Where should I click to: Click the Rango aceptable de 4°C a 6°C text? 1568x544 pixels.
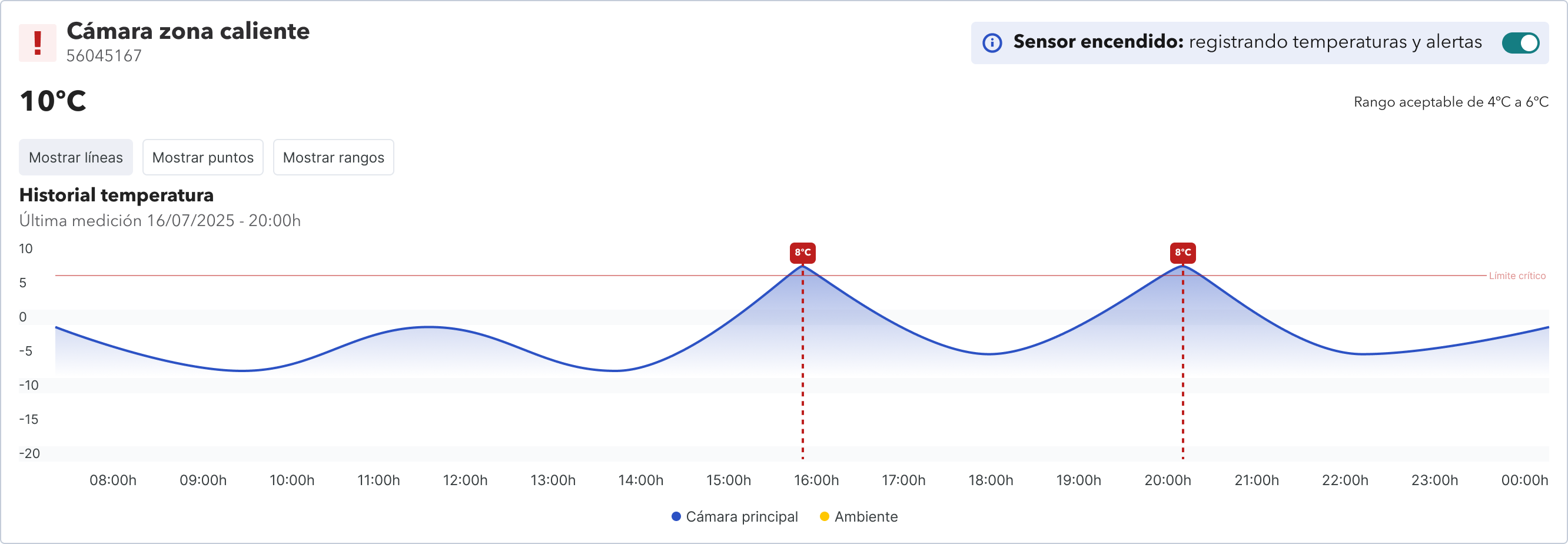[1450, 102]
